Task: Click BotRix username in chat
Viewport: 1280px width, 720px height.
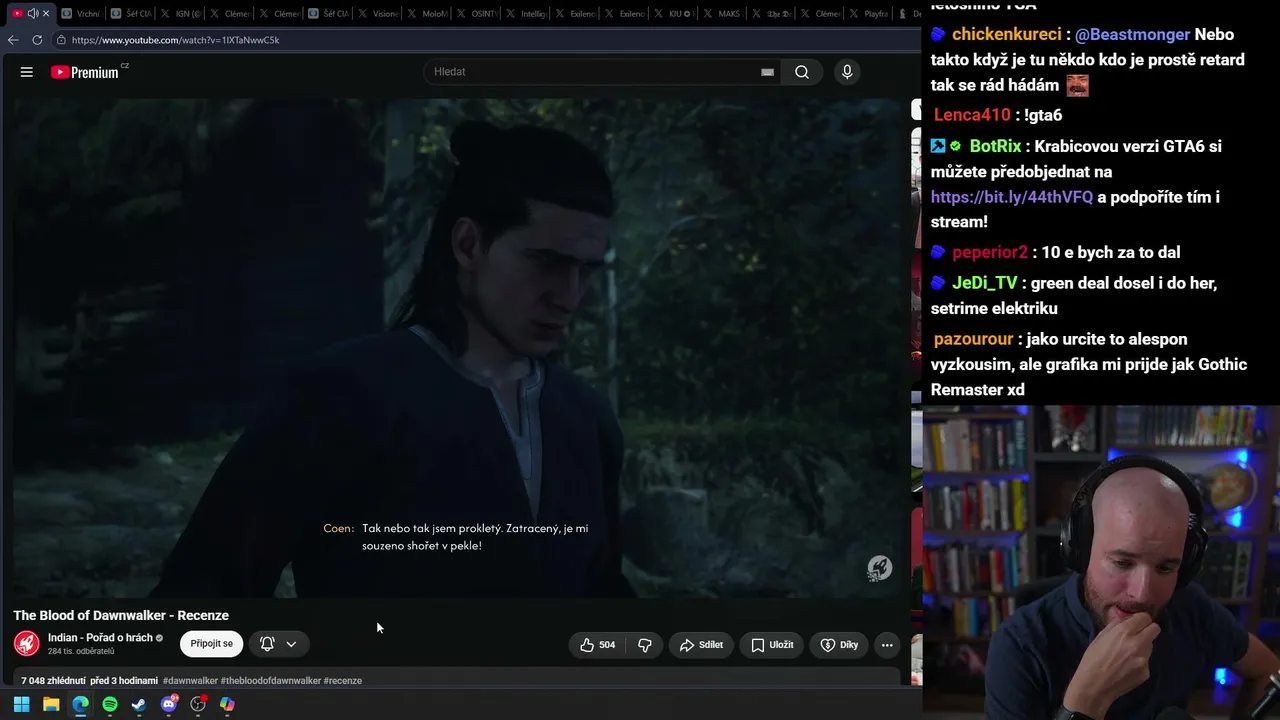Action: pos(995,146)
